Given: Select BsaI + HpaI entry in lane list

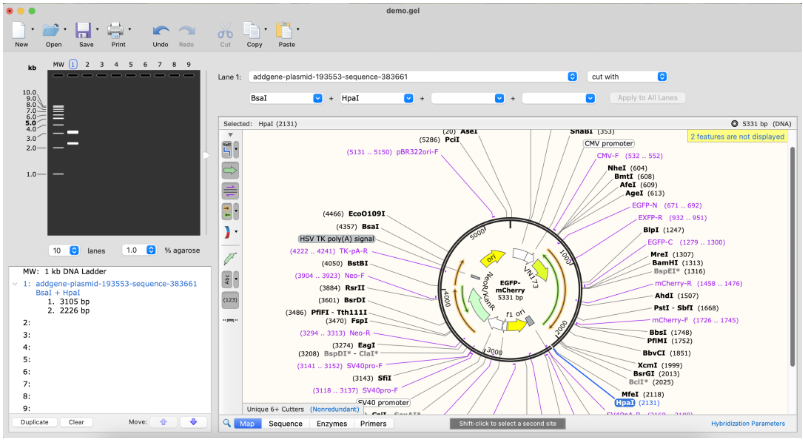Looking at the screenshot, I should (x=58, y=292).
